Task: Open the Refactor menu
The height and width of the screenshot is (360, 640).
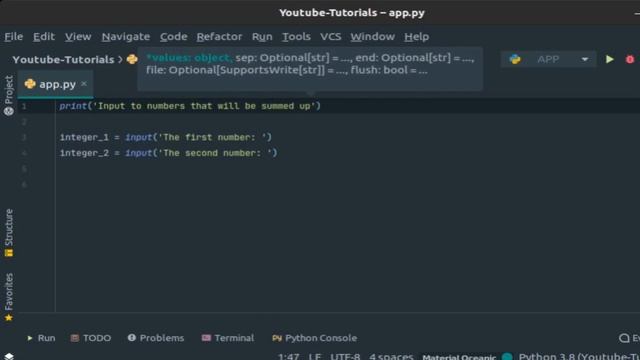Action: [x=219, y=37]
